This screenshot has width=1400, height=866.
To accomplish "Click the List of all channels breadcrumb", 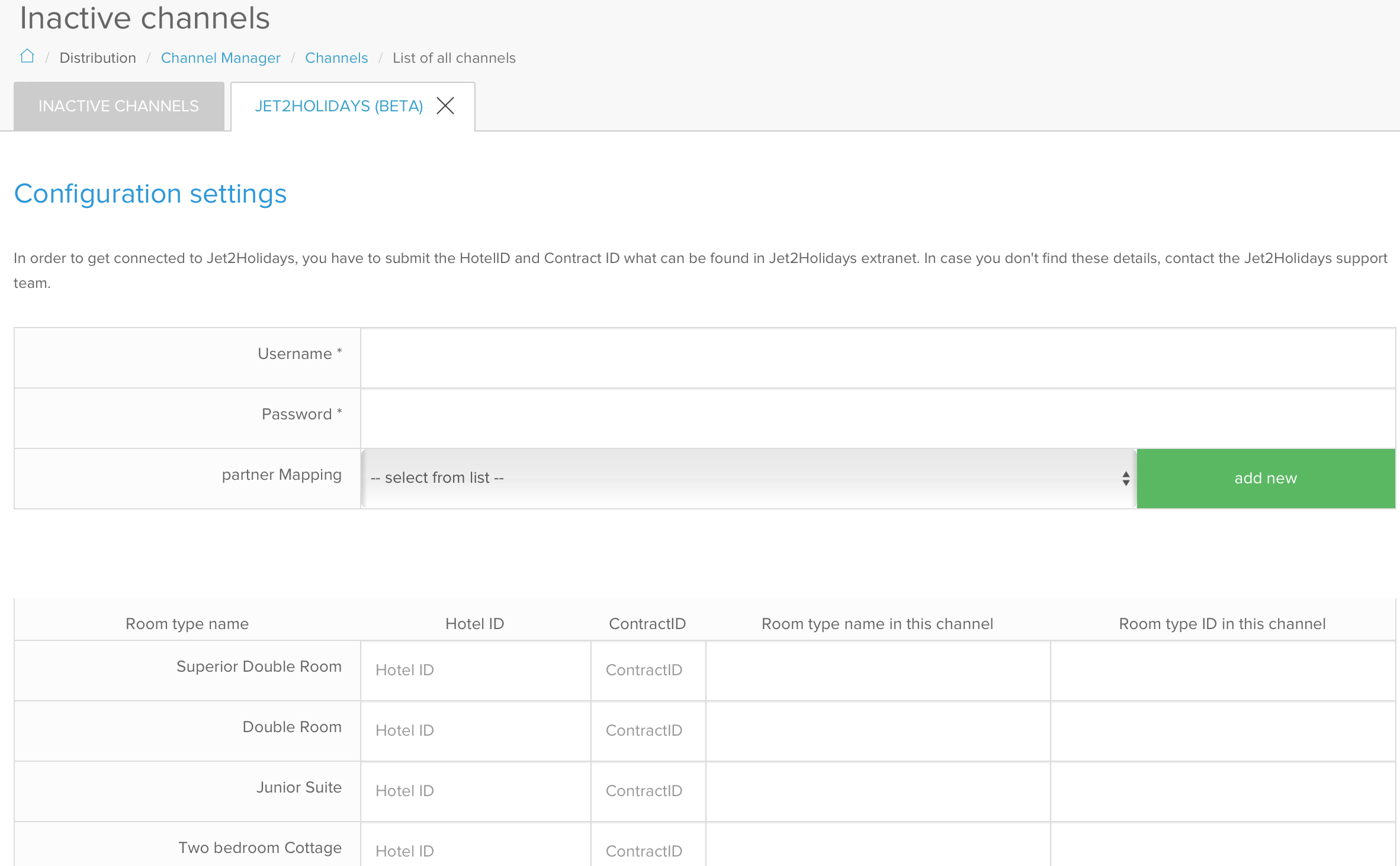I will point(454,58).
